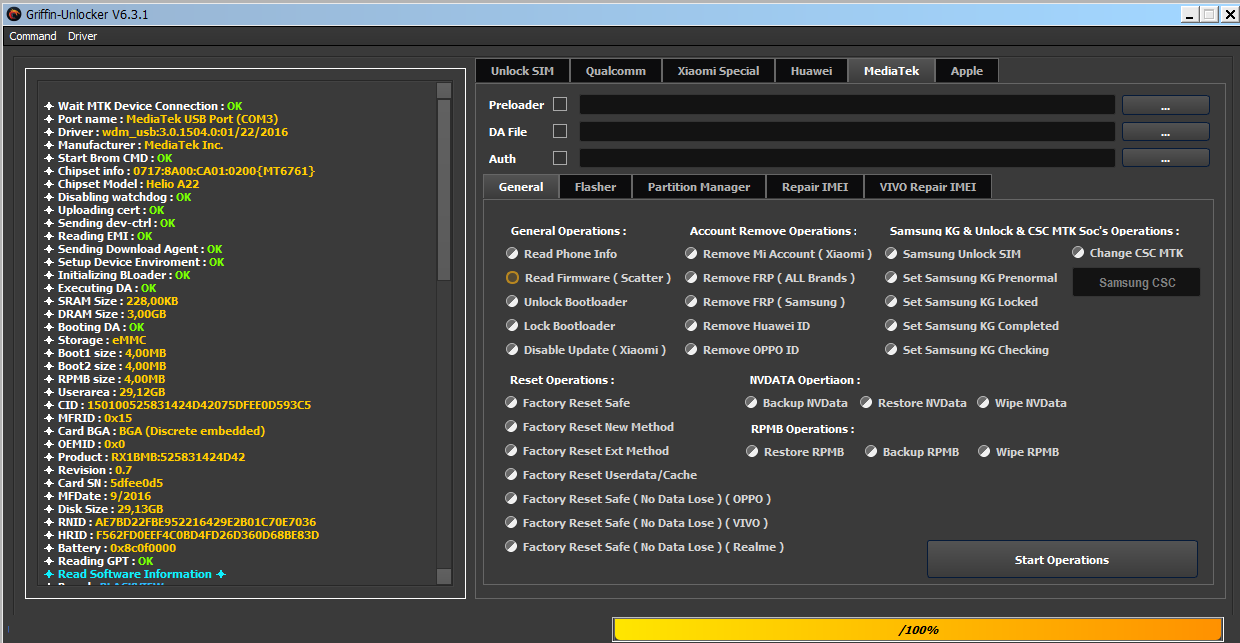Choose Factory Reset Safe (VIVO)
The height and width of the screenshot is (643, 1240).
637,523
